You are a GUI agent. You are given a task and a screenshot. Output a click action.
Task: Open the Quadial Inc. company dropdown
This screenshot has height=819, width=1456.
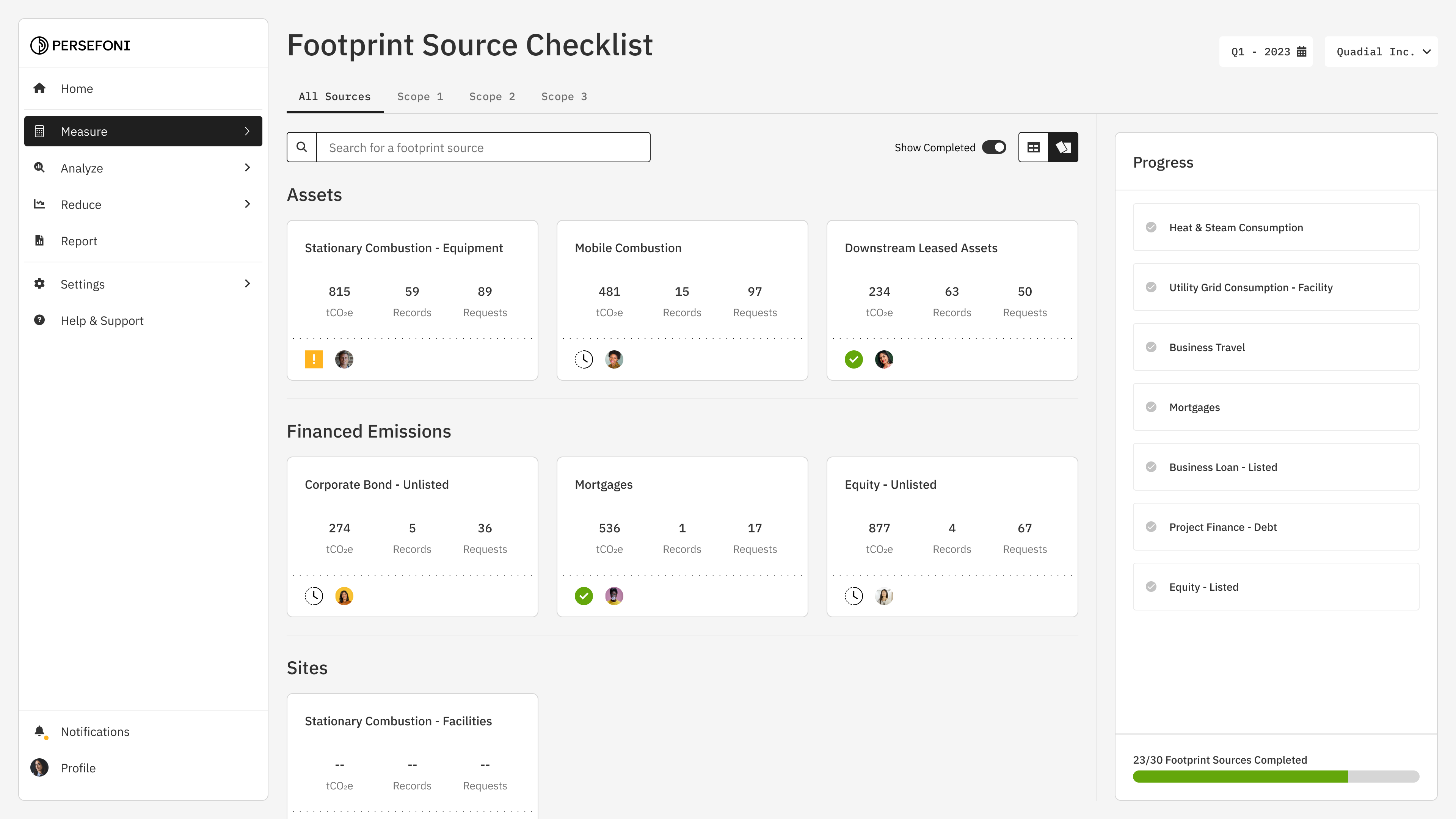pyautogui.click(x=1381, y=52)
